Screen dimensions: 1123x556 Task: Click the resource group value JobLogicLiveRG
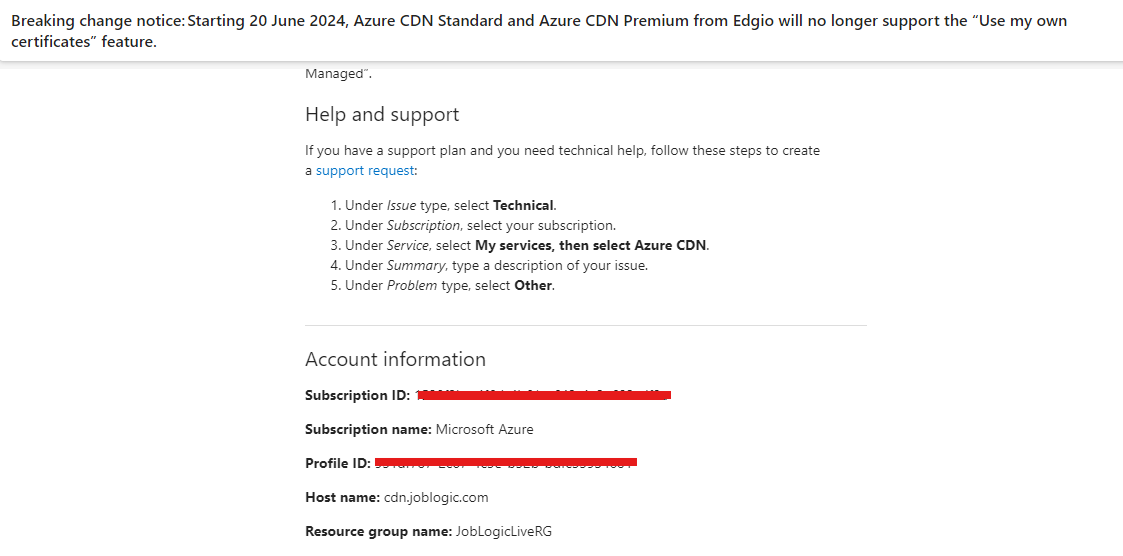click(x=503, y=532)
